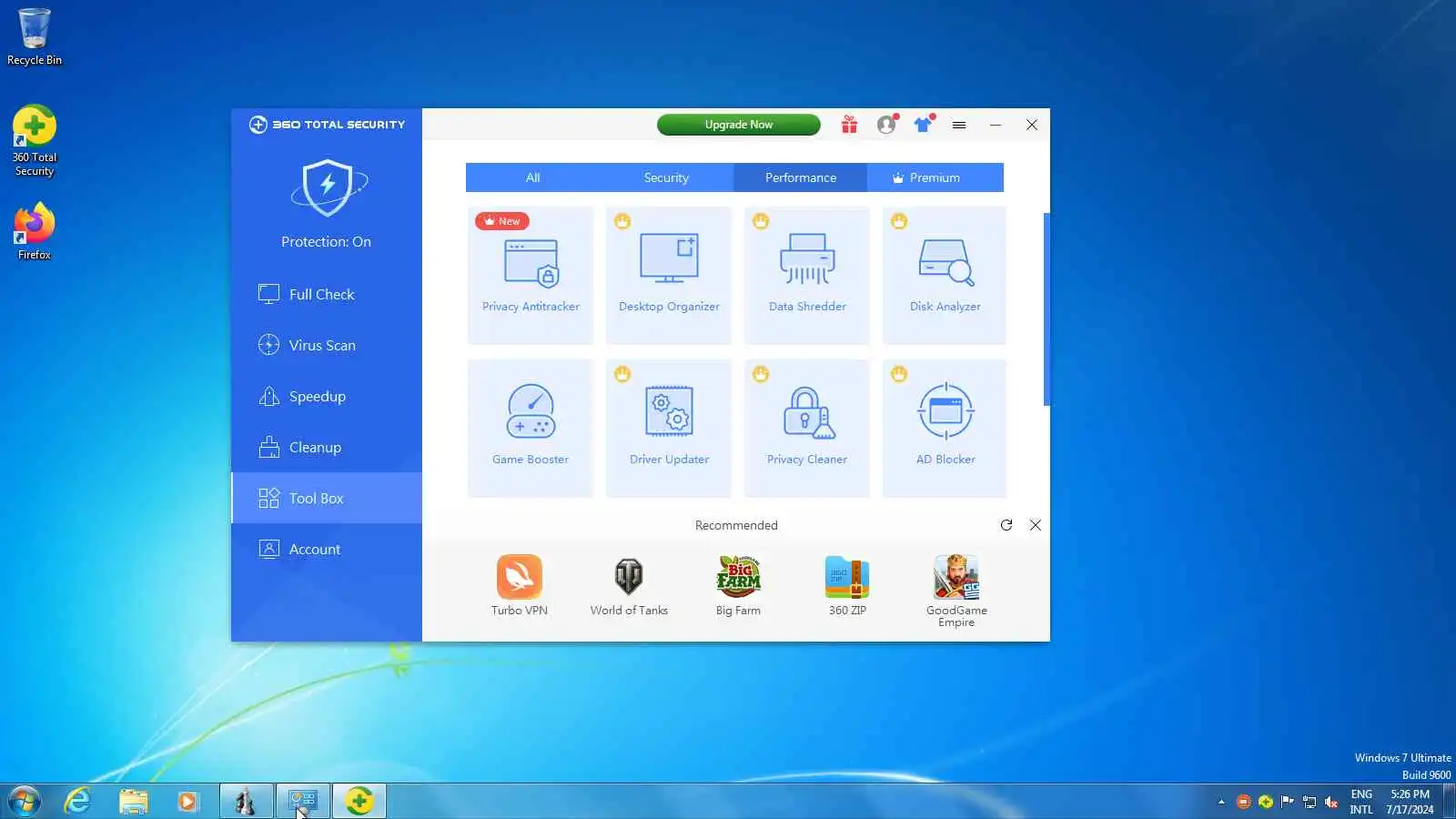The image size is (1456, 819).
Task: Launch the Driver Updater tool
Action: [669, 429]
